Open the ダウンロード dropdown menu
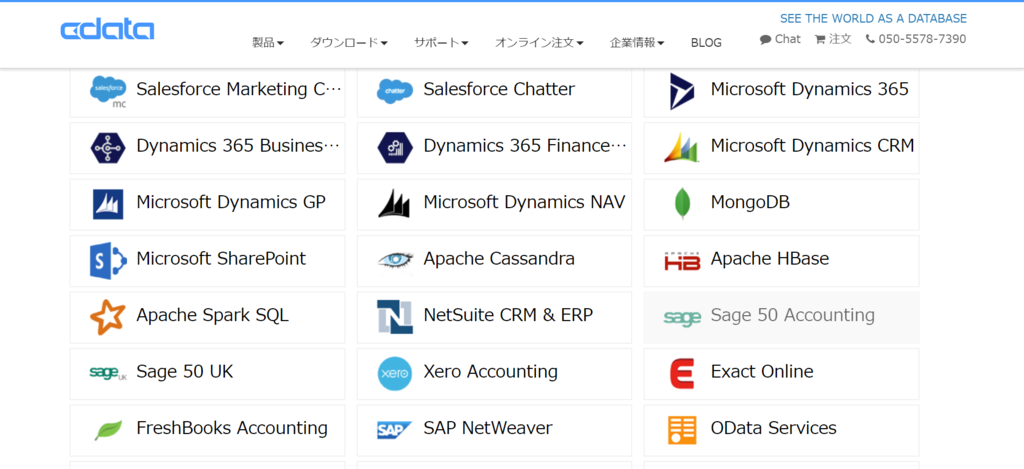The height and width of the screenshot is (469, 1024). point(349,43)
